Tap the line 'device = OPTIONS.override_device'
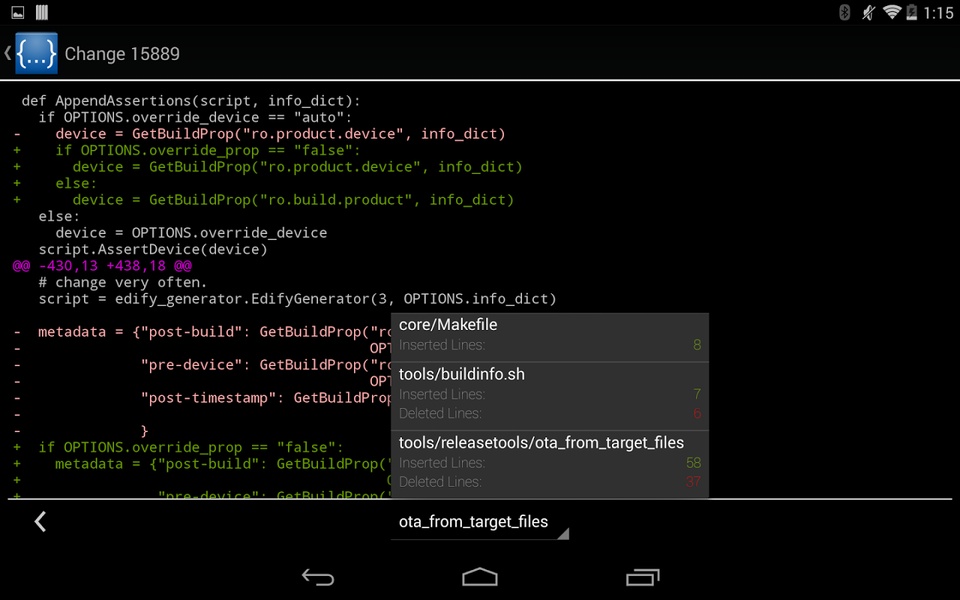The image size is (960, 600). click(191, 233)
